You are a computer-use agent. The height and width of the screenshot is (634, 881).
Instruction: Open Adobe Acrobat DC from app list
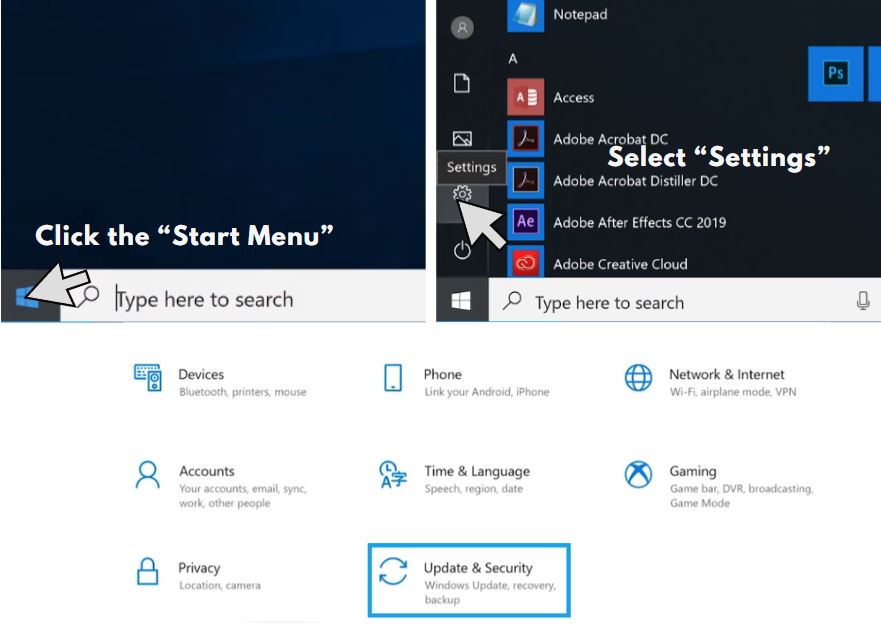pos(588,139)
